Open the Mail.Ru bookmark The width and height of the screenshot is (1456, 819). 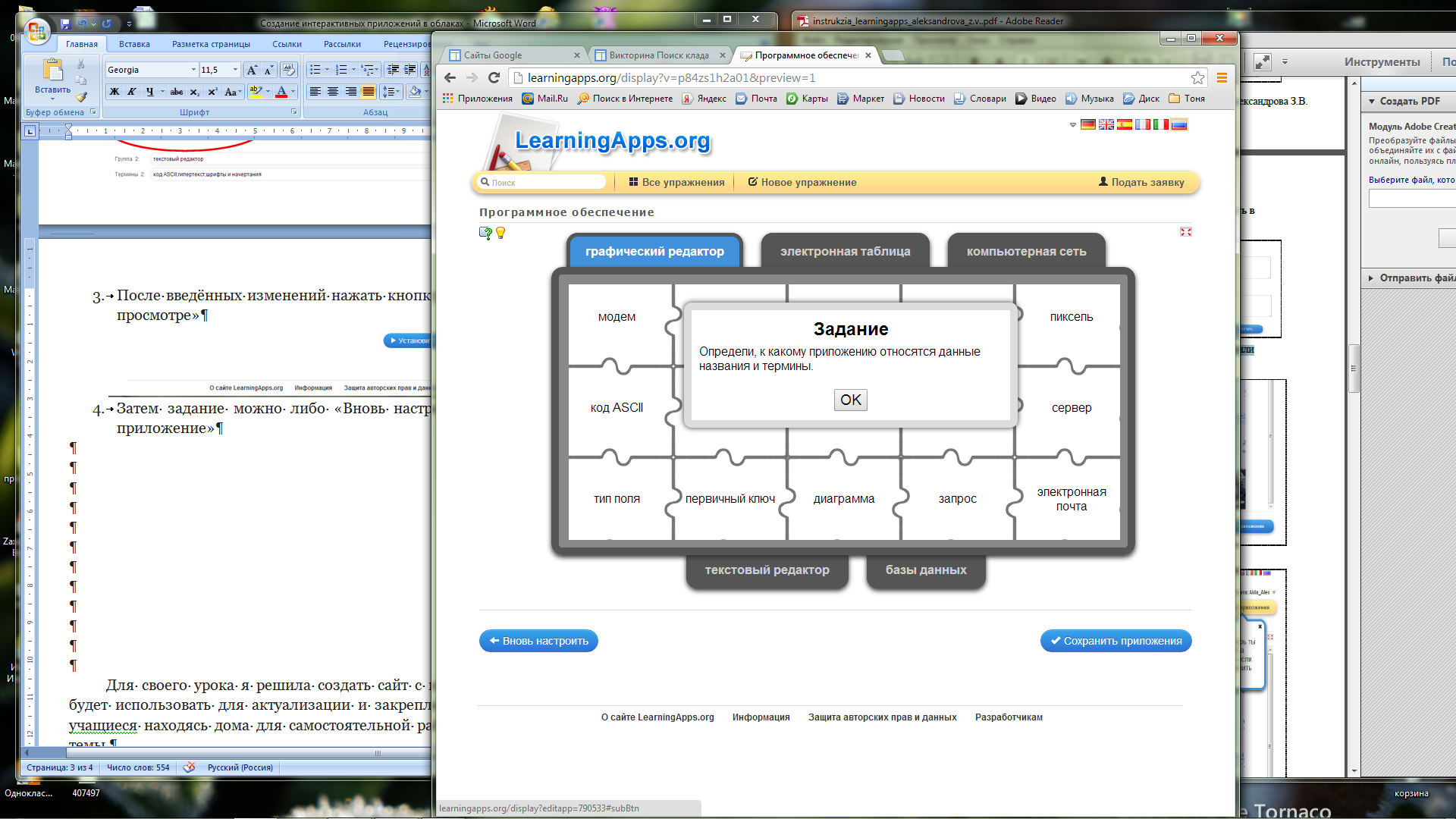point(545,99)
